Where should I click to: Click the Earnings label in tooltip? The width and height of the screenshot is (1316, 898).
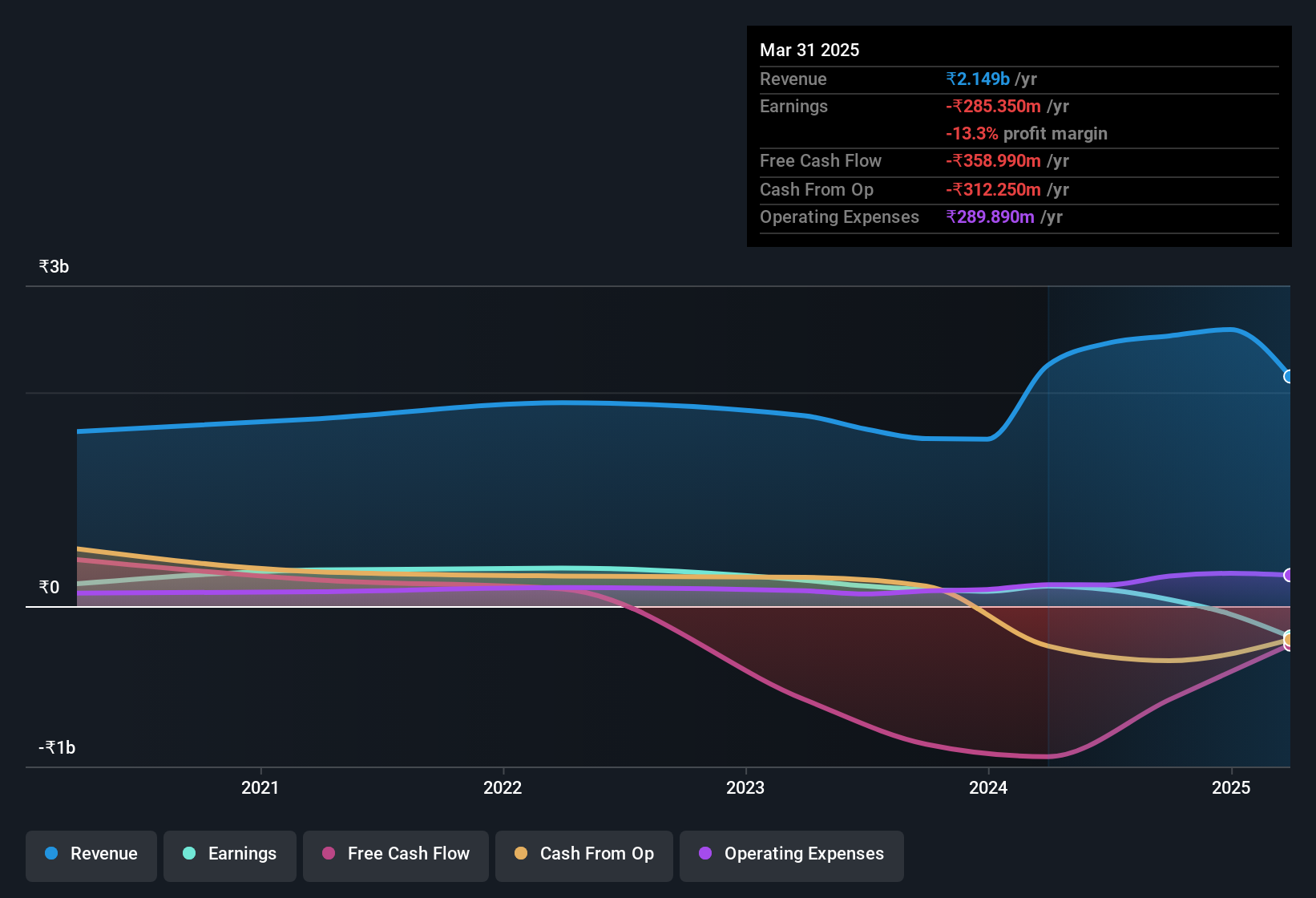793,106
